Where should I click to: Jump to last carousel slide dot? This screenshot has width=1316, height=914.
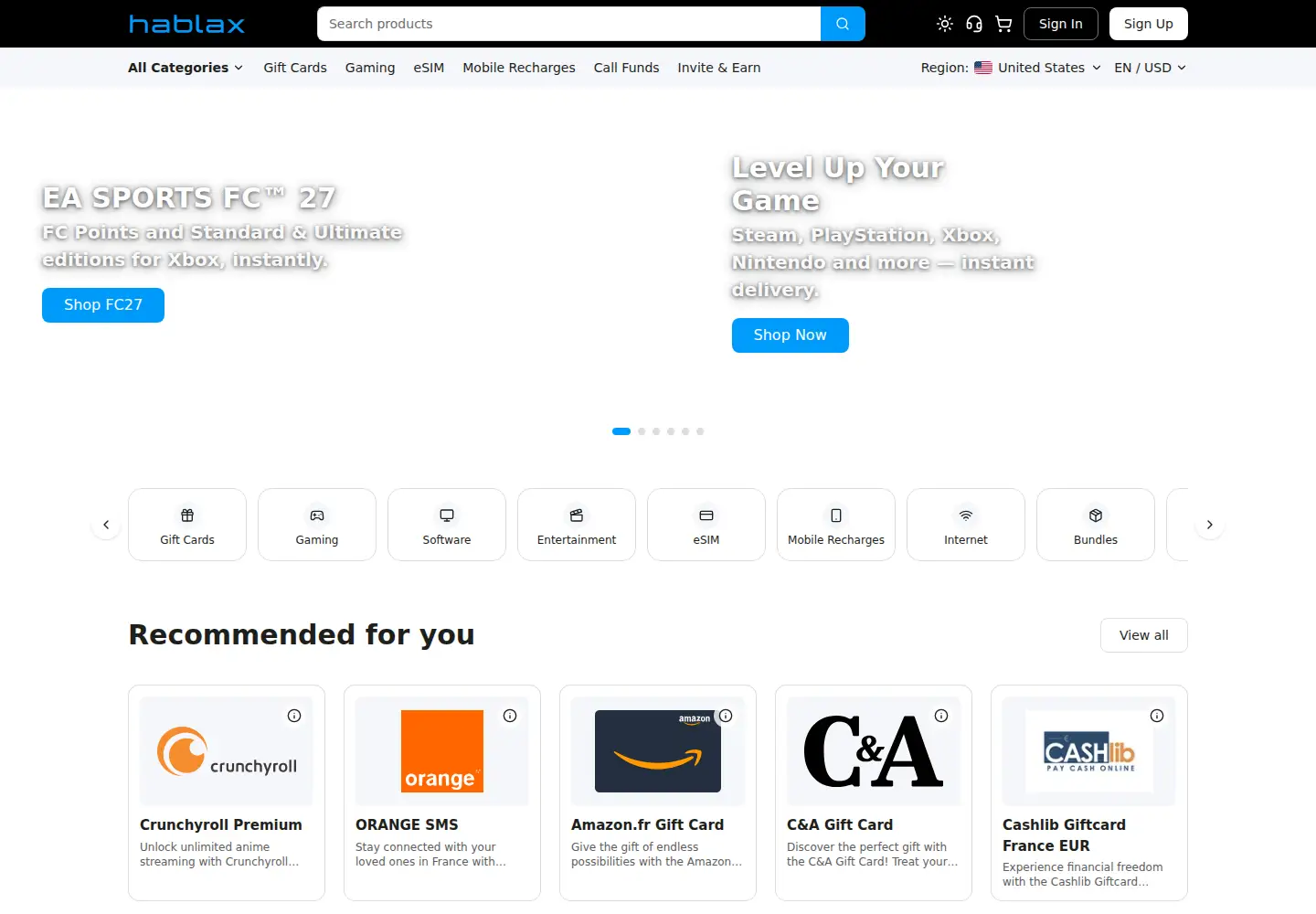point(700,431)
